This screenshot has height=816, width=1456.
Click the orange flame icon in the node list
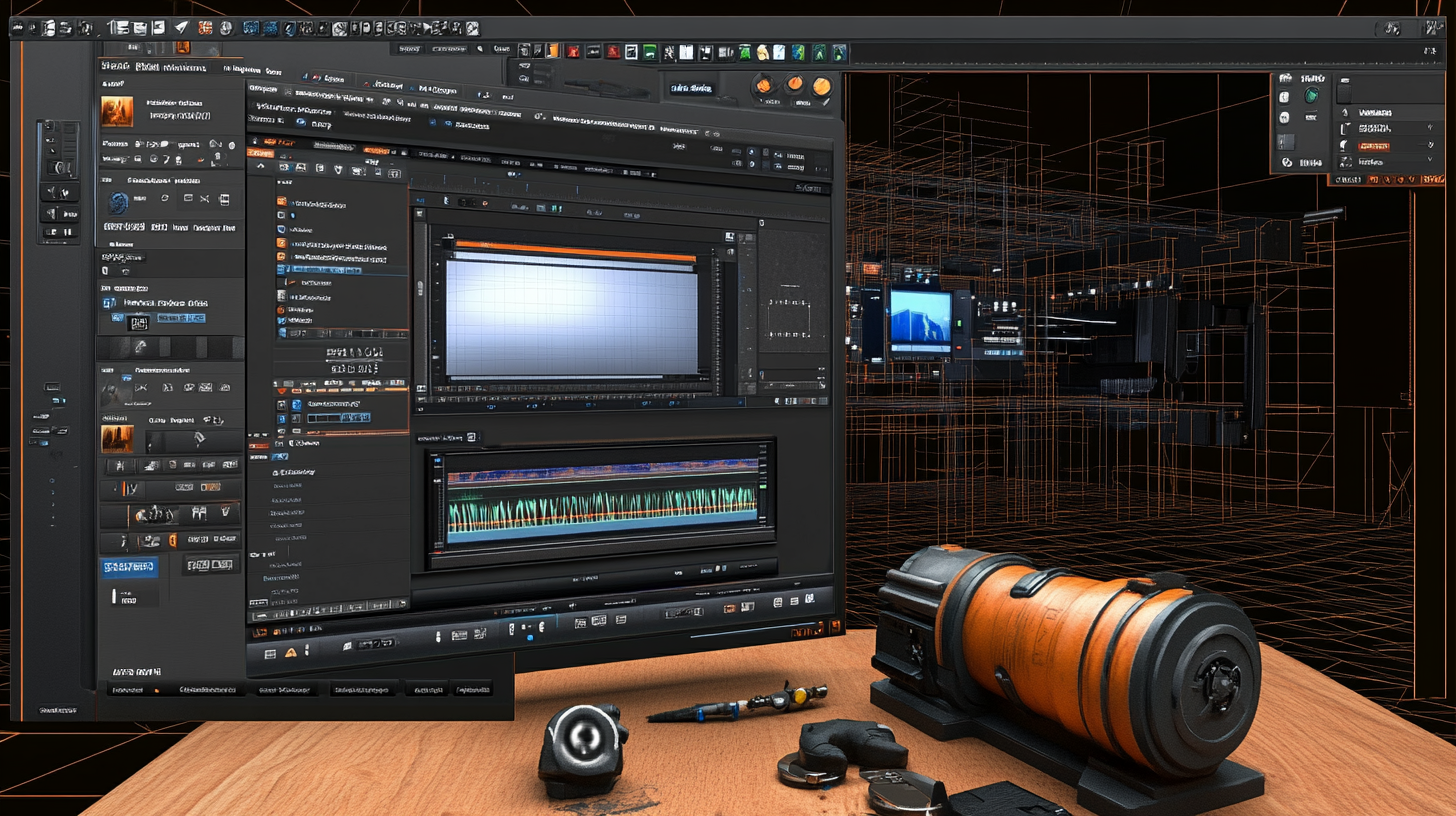280,308
